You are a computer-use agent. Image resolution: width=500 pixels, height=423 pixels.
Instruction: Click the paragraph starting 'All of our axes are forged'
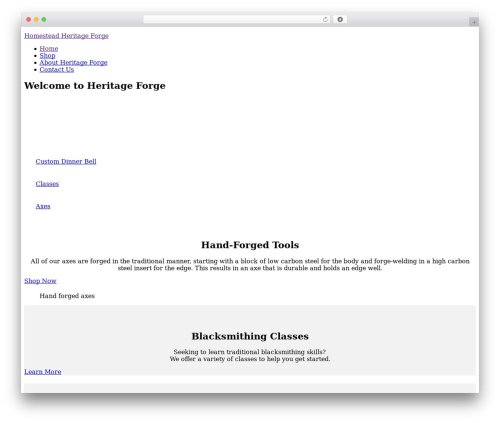point(250,265)
